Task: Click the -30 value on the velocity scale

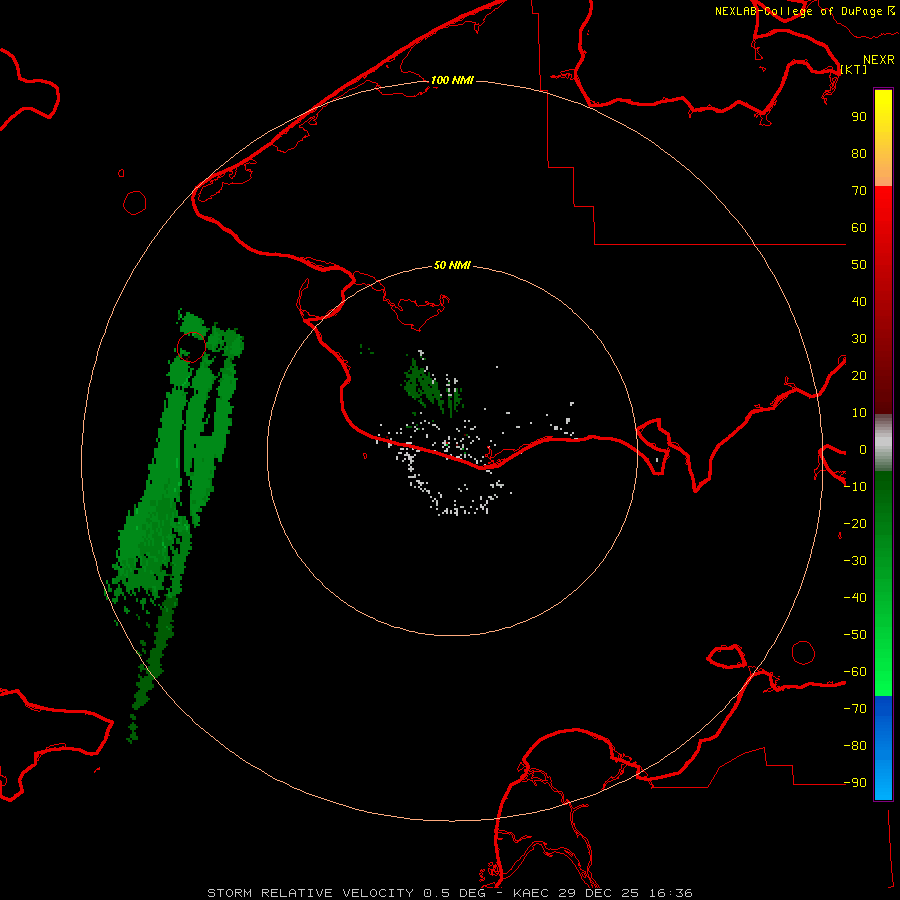Action: pos(855,561)
